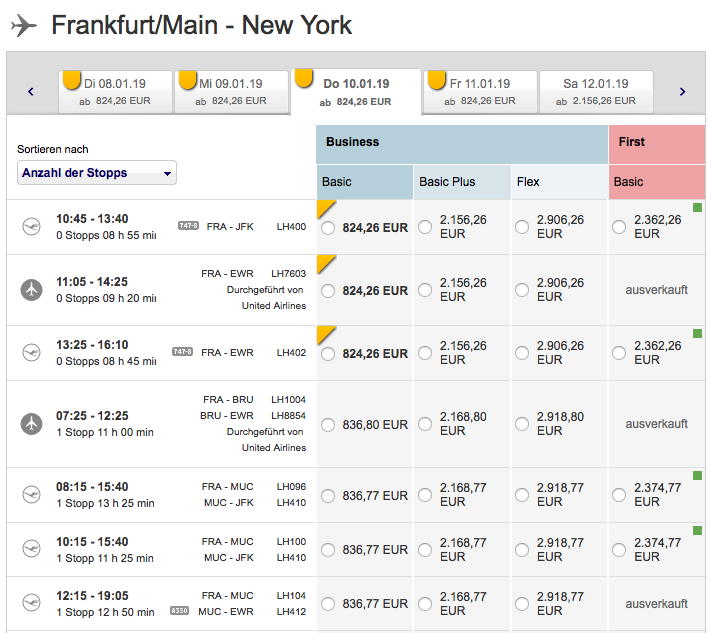Click United airplane icon for flight LH7603
Image resolution: width=707 pixels, height=633 pixels.
(x=32, y=290)
